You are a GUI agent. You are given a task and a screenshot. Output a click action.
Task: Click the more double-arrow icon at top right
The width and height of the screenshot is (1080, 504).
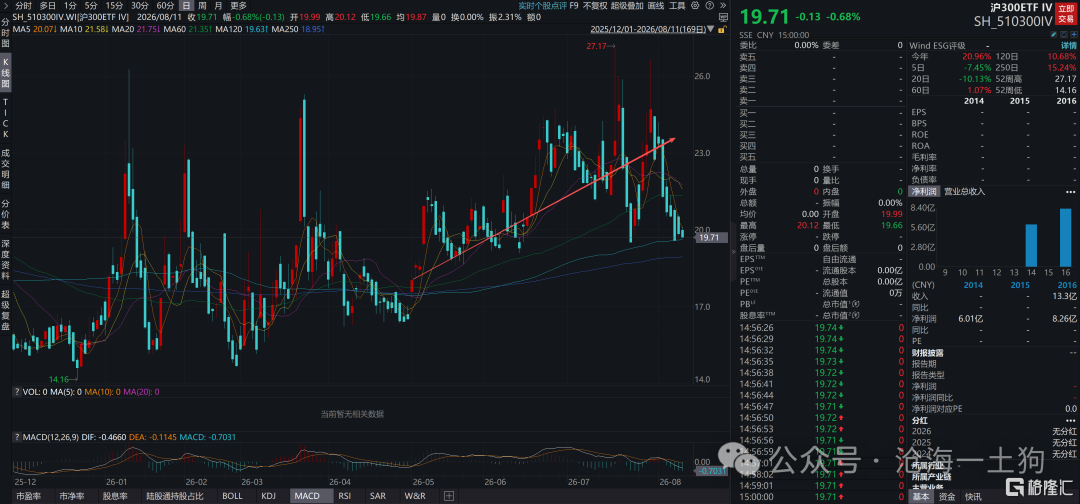click(723, 5)
